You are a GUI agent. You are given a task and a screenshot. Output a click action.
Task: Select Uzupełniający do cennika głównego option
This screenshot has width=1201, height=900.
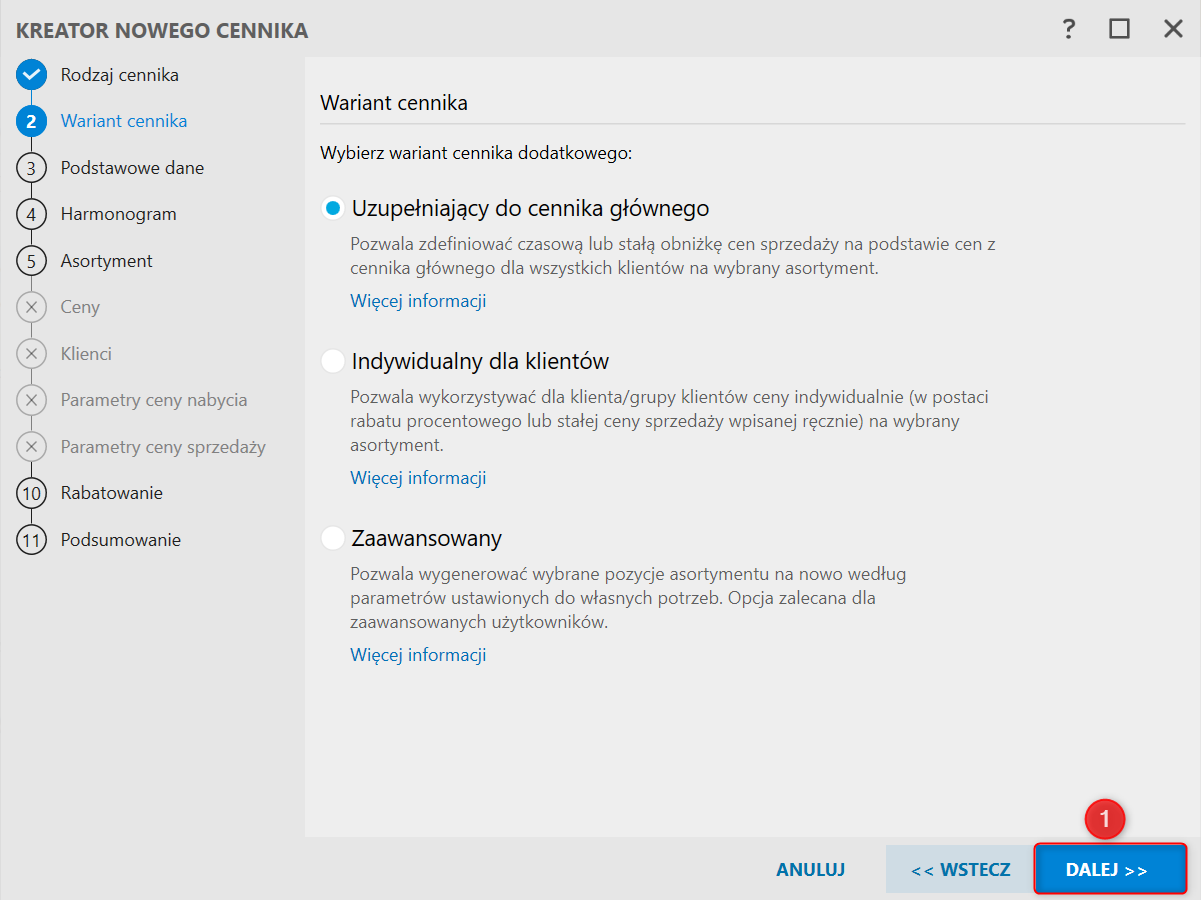click(x=333, y=209)
